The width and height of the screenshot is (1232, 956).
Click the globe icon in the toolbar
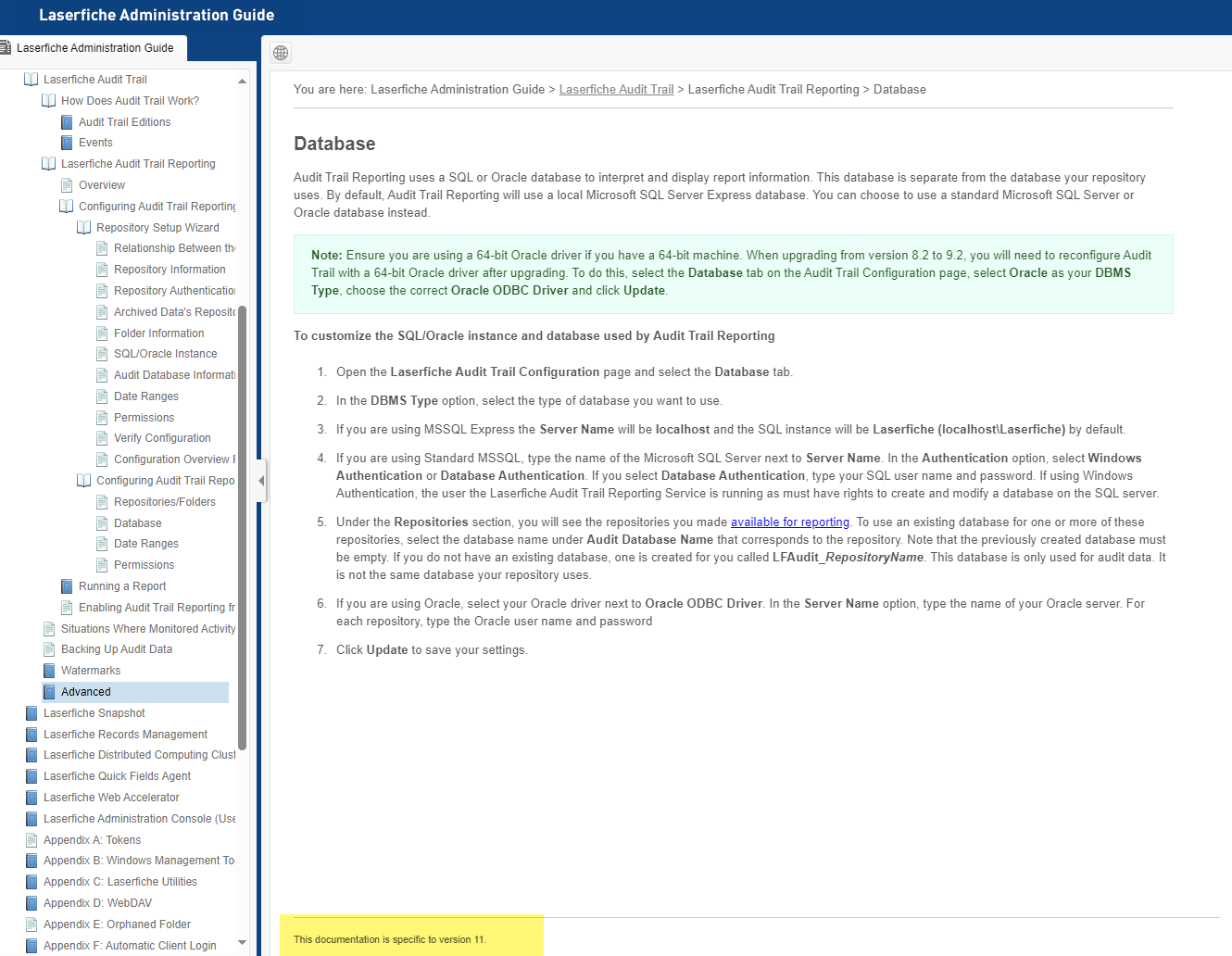click(x=281, y=53)
